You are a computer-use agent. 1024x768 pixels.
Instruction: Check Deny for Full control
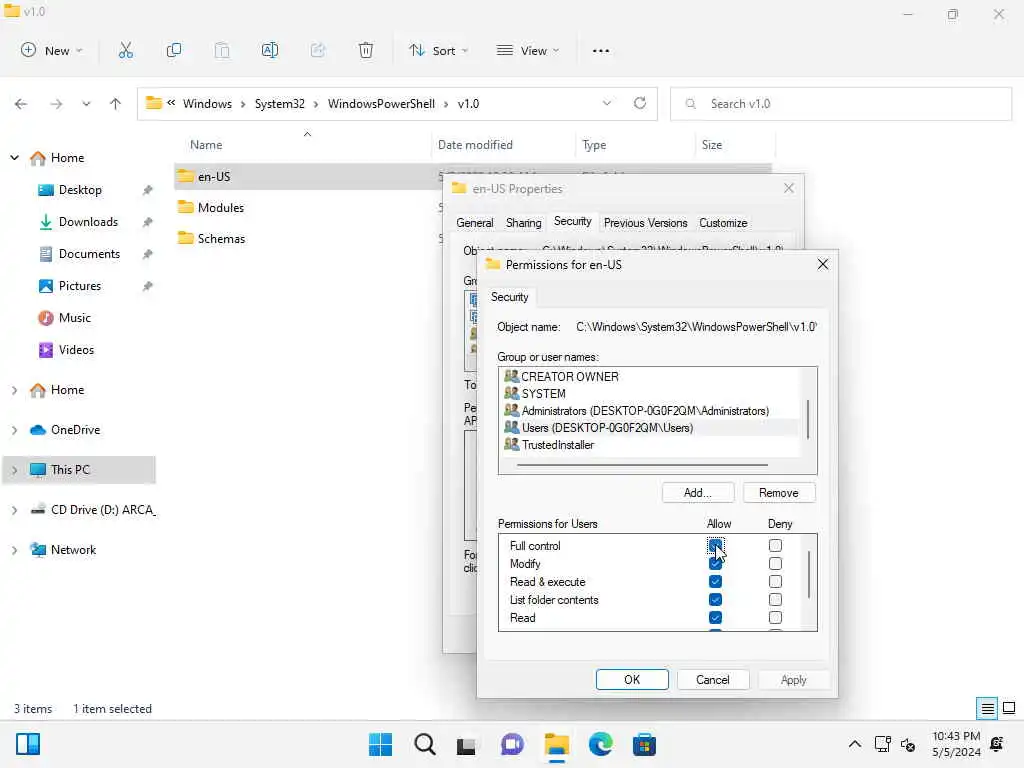click(775, 545)
